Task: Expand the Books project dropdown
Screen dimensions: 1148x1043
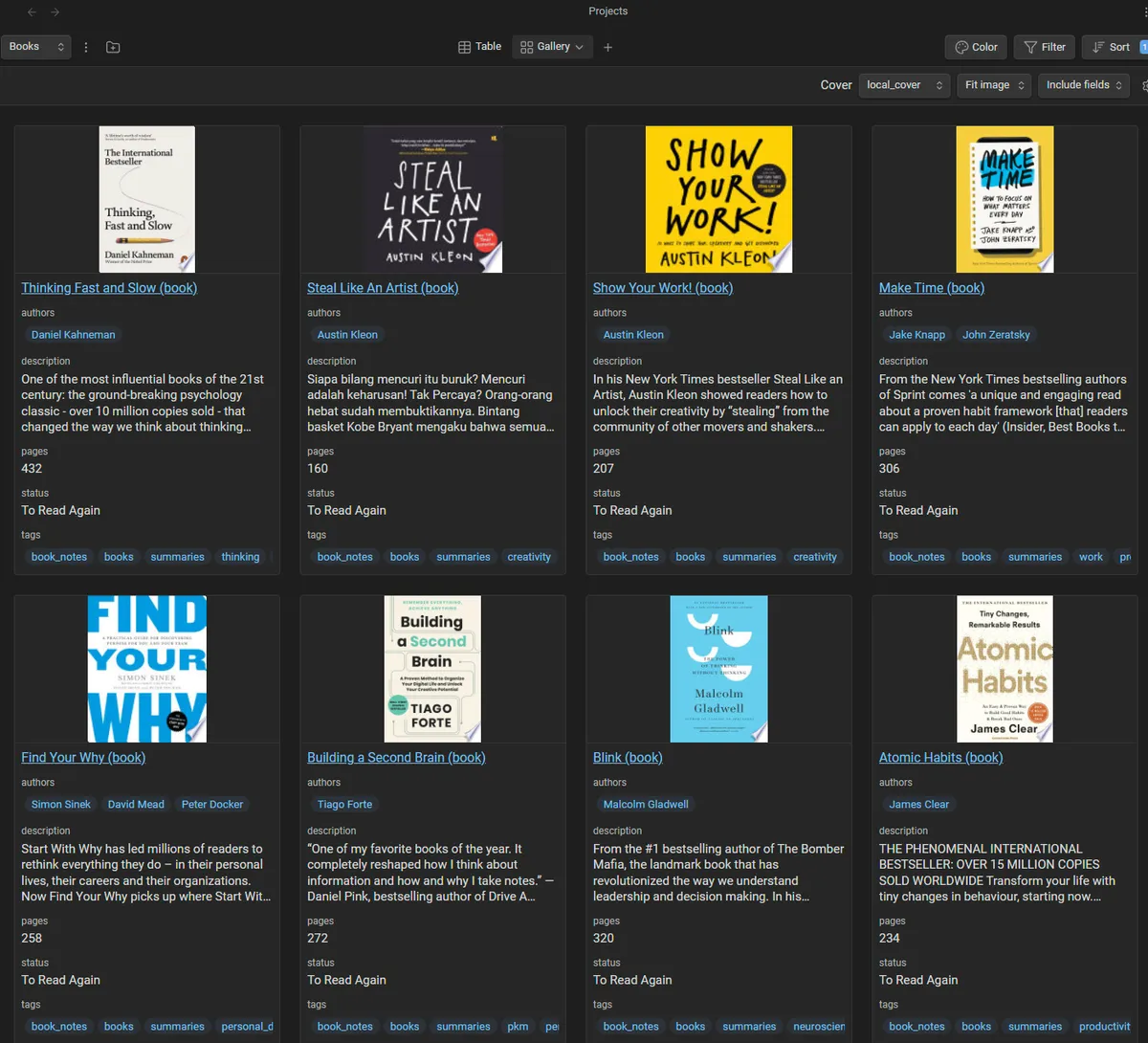Action: point(36,47)
